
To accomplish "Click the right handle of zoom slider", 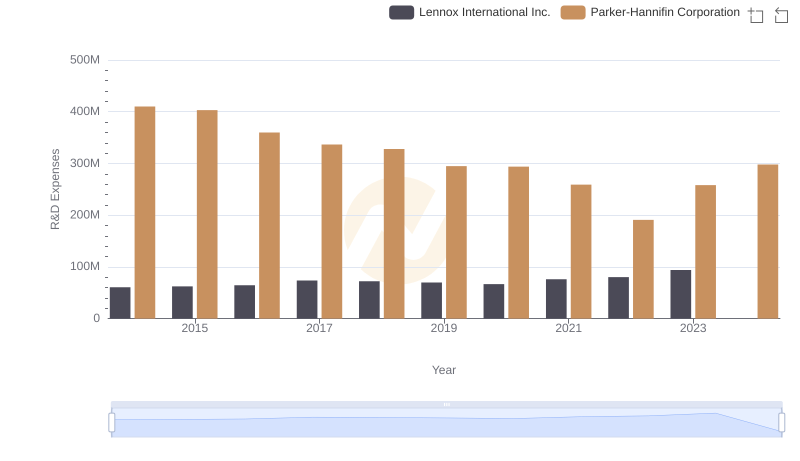I will [x=781, y=423].
